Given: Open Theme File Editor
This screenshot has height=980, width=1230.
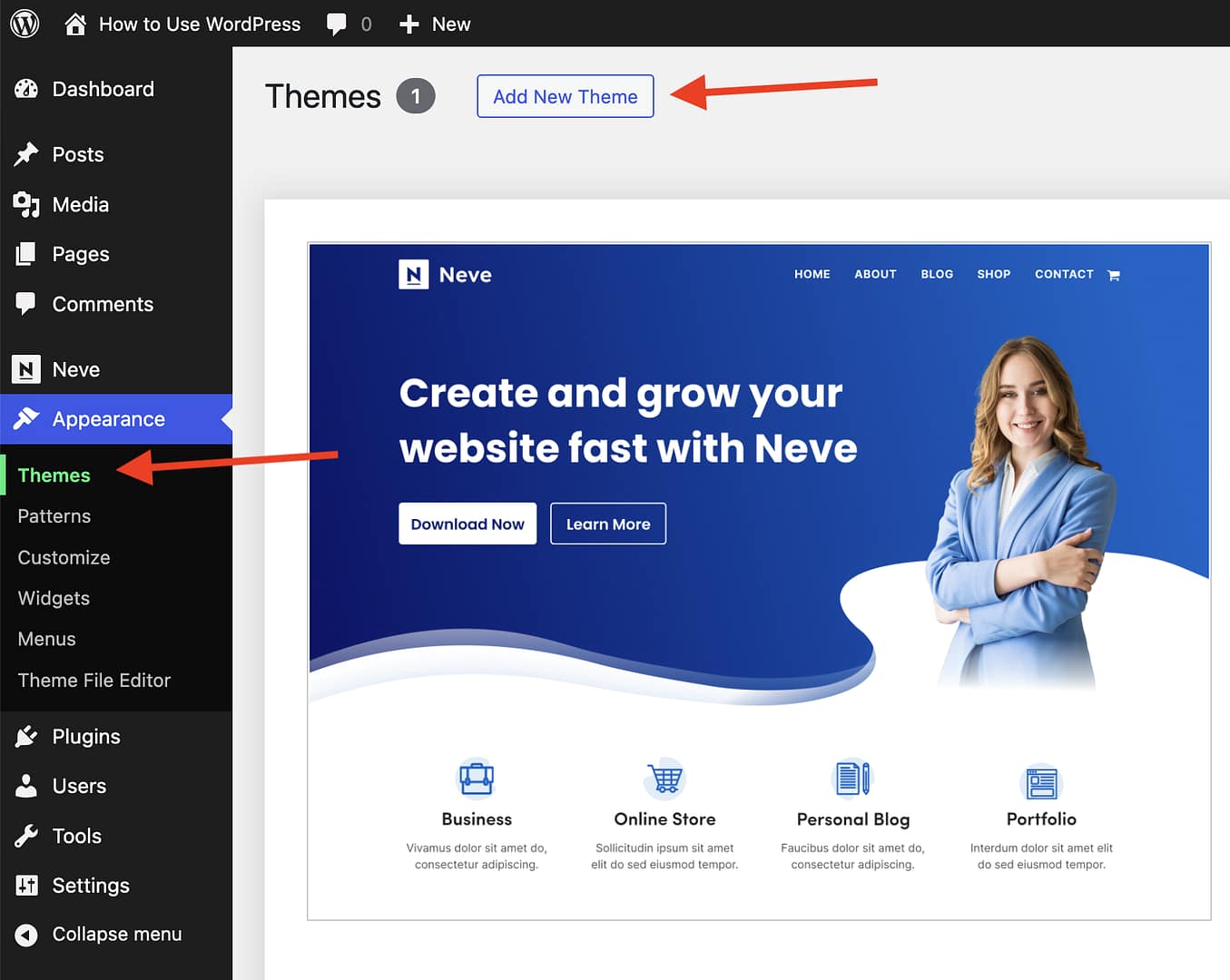Looking at the screenshot, I should [x=94, y=680].
